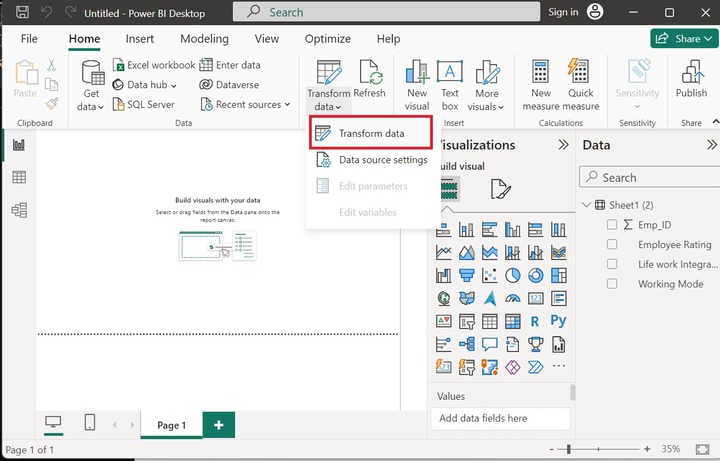The width and height of the screenshot is (720, 461).
Task: Open SQL Server data source
Action: pos(144,105)
